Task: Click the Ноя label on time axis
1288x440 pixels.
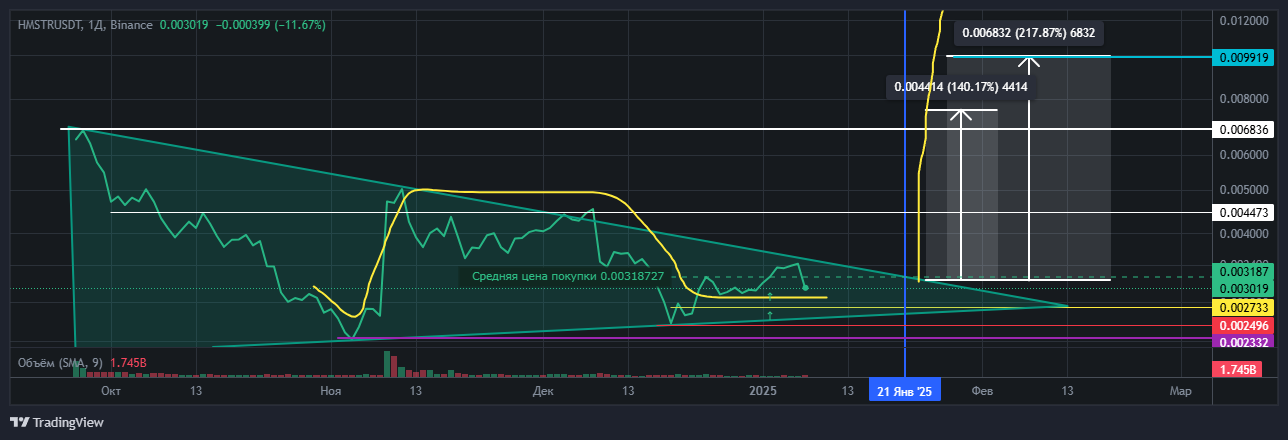Action: [x=330, y=392]
